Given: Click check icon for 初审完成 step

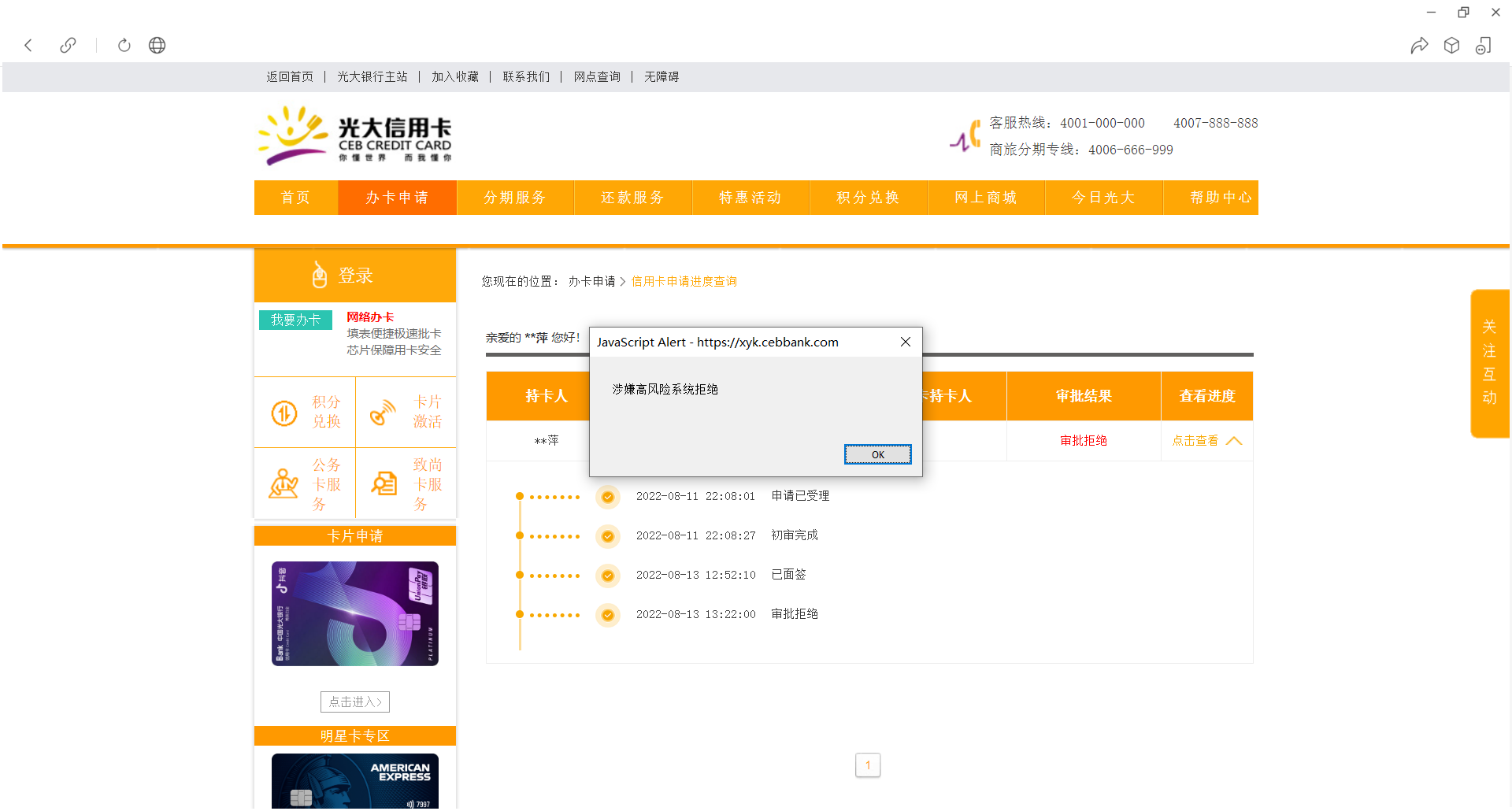Looking at the screenshot, I should point(608,536).
